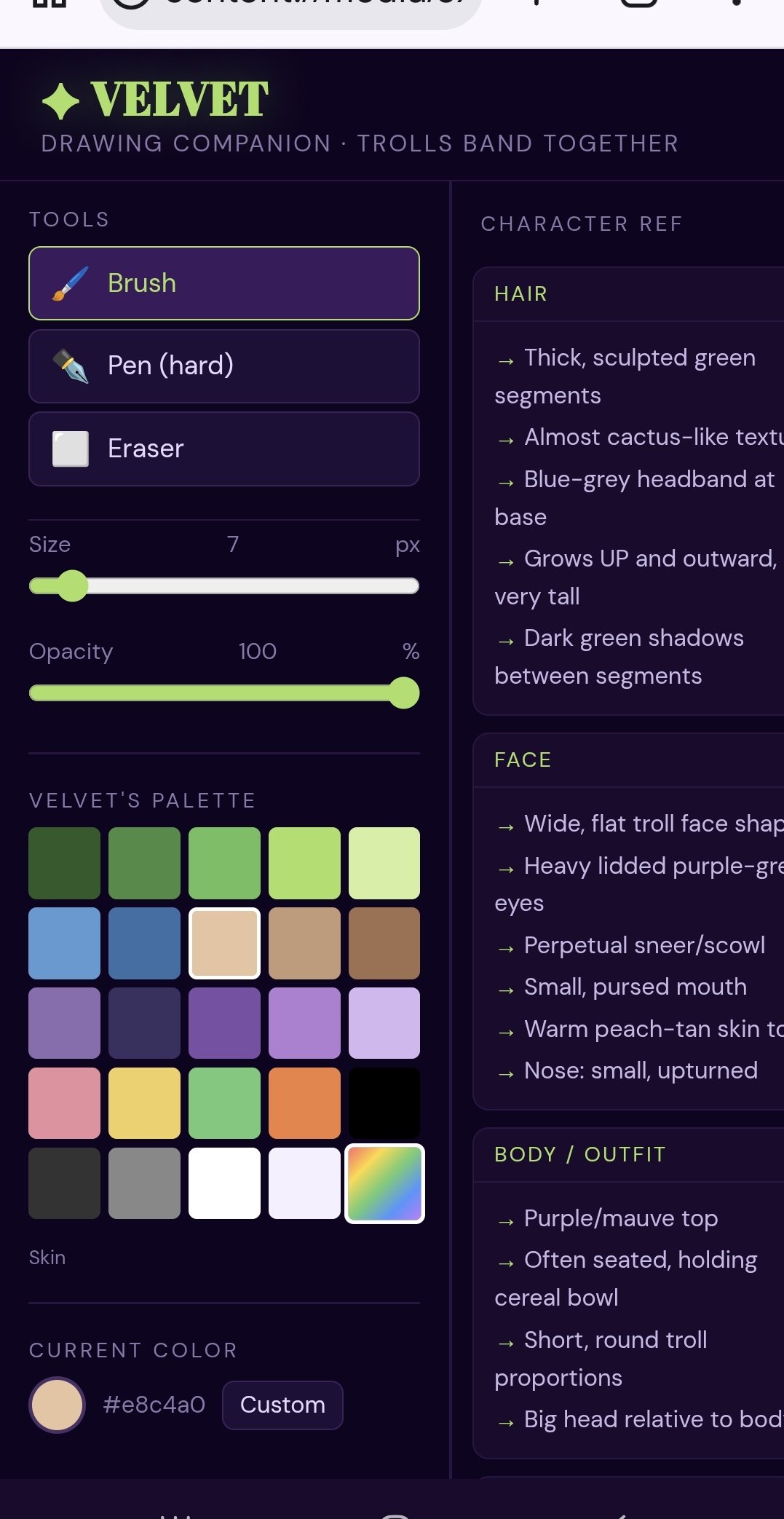Pick the rainbow gradient swatch
The height and width of the screenshot is (1519, 784).
point(384,1183)
